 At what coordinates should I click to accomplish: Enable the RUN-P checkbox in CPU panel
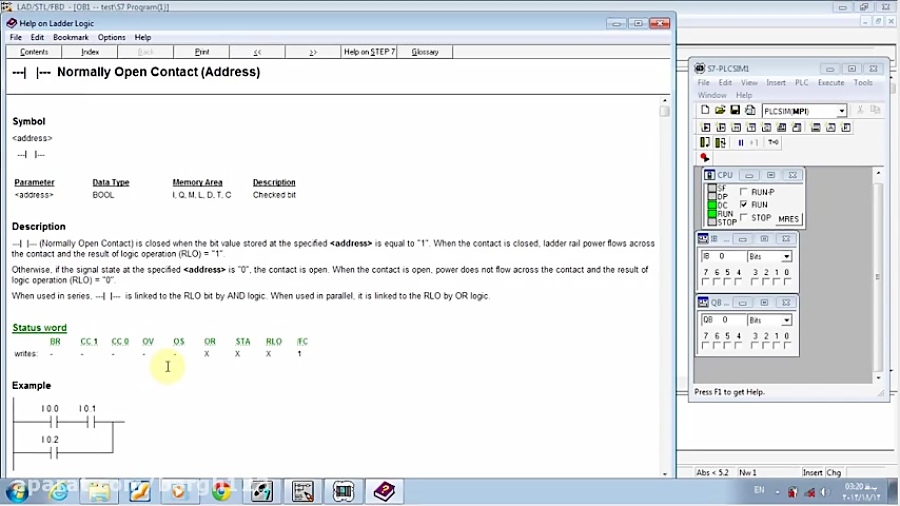coord(743,192)
